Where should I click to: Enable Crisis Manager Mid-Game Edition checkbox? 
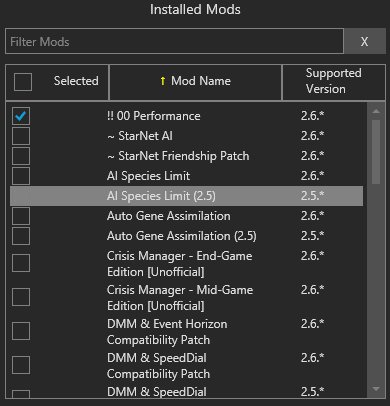21,297
